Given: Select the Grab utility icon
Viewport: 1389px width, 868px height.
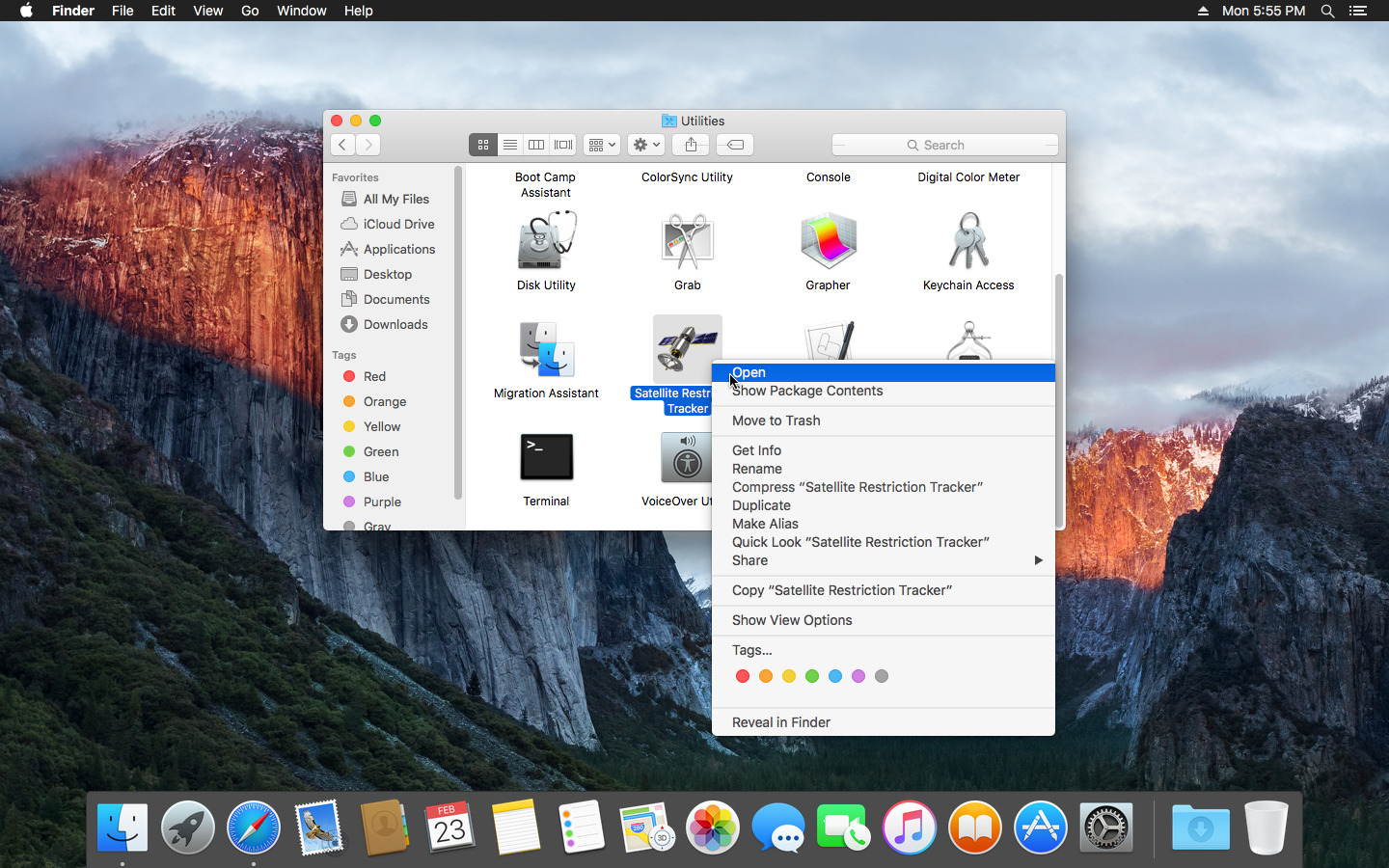Looking at the screenshot, I should point(687,241).
